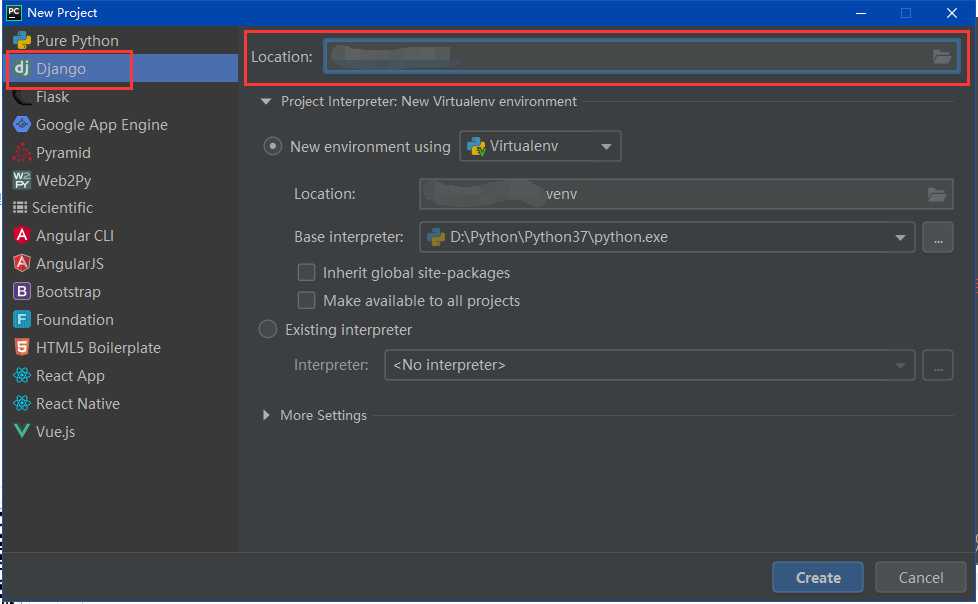978x604 pixels.
Task: Select New environment using radio button
Action: click(272, 146)
